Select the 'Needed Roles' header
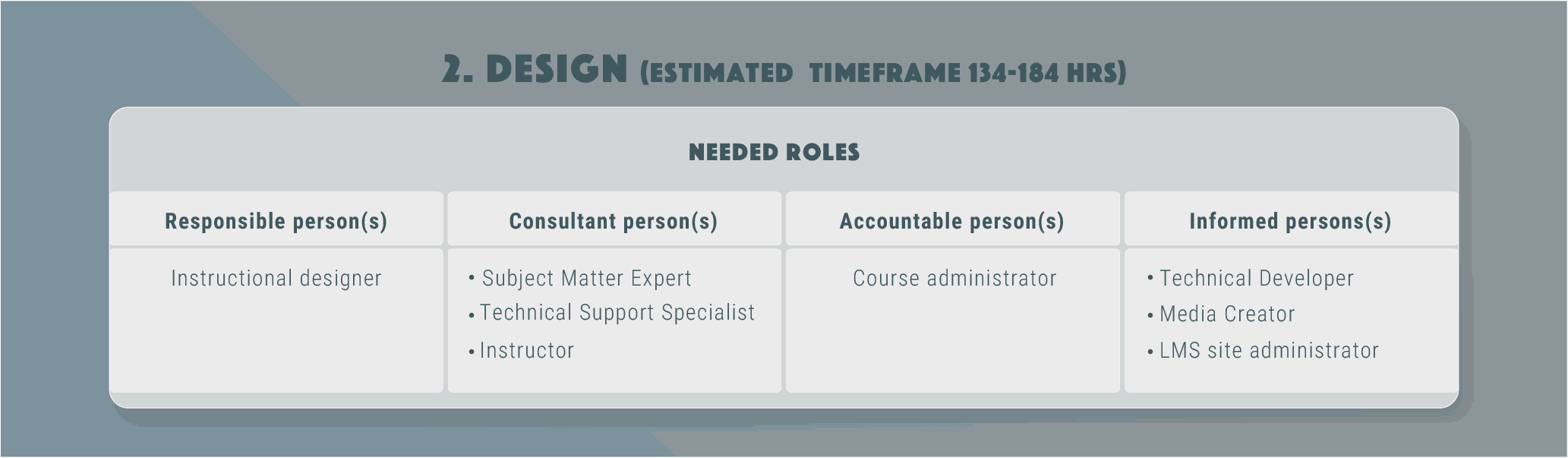The image size is (1568, 458). point(774,152)
